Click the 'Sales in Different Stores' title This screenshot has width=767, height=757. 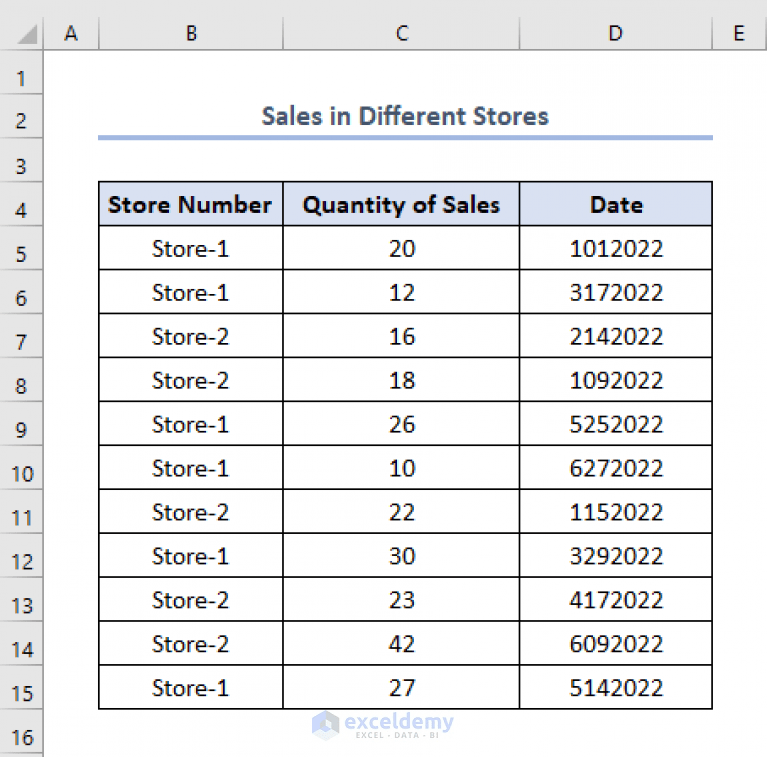[405, 116]
